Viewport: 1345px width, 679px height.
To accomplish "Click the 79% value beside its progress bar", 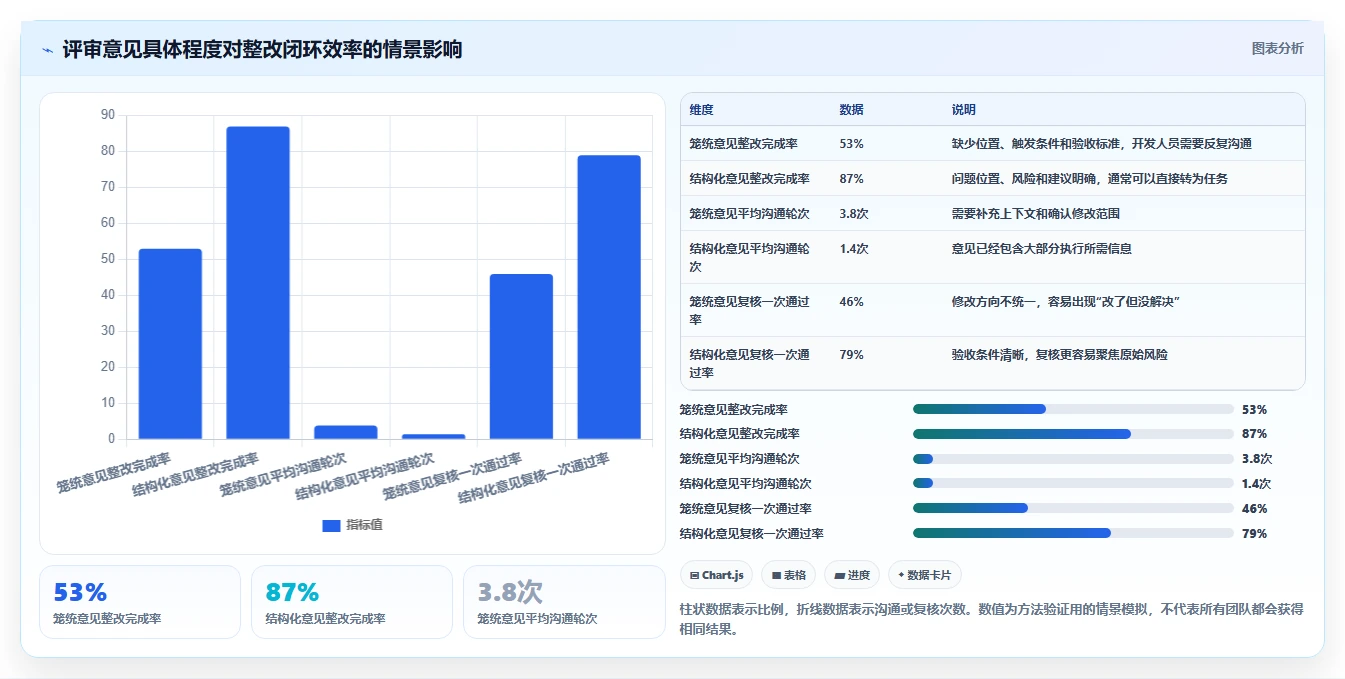I will click(1254, 533).
